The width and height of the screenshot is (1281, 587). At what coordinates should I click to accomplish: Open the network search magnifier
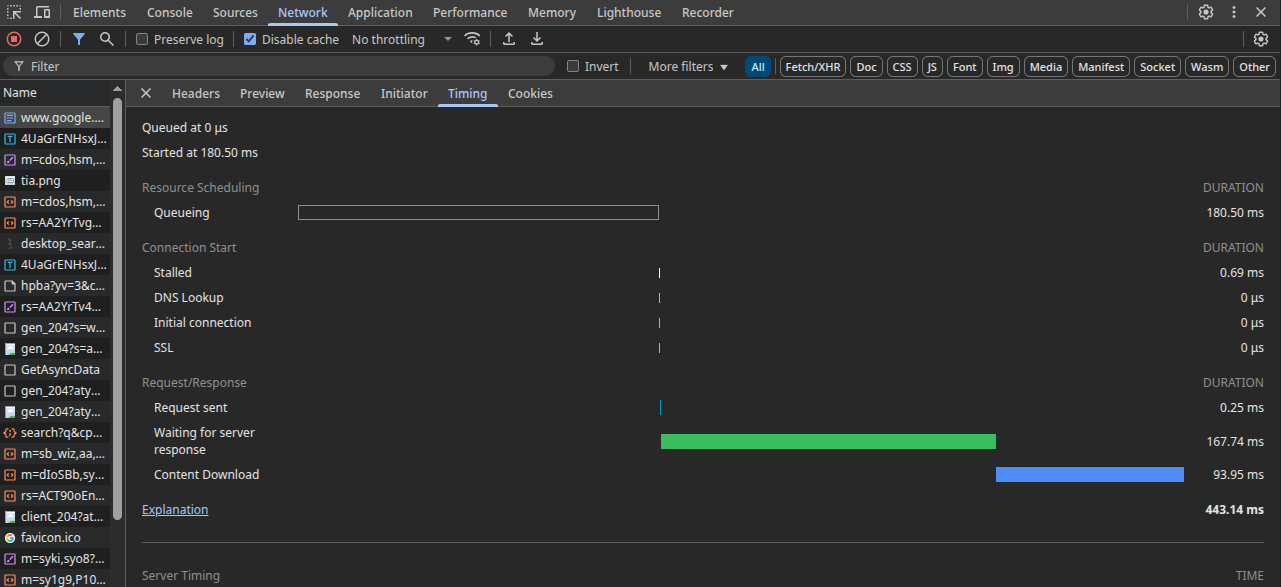coord(106,39)
